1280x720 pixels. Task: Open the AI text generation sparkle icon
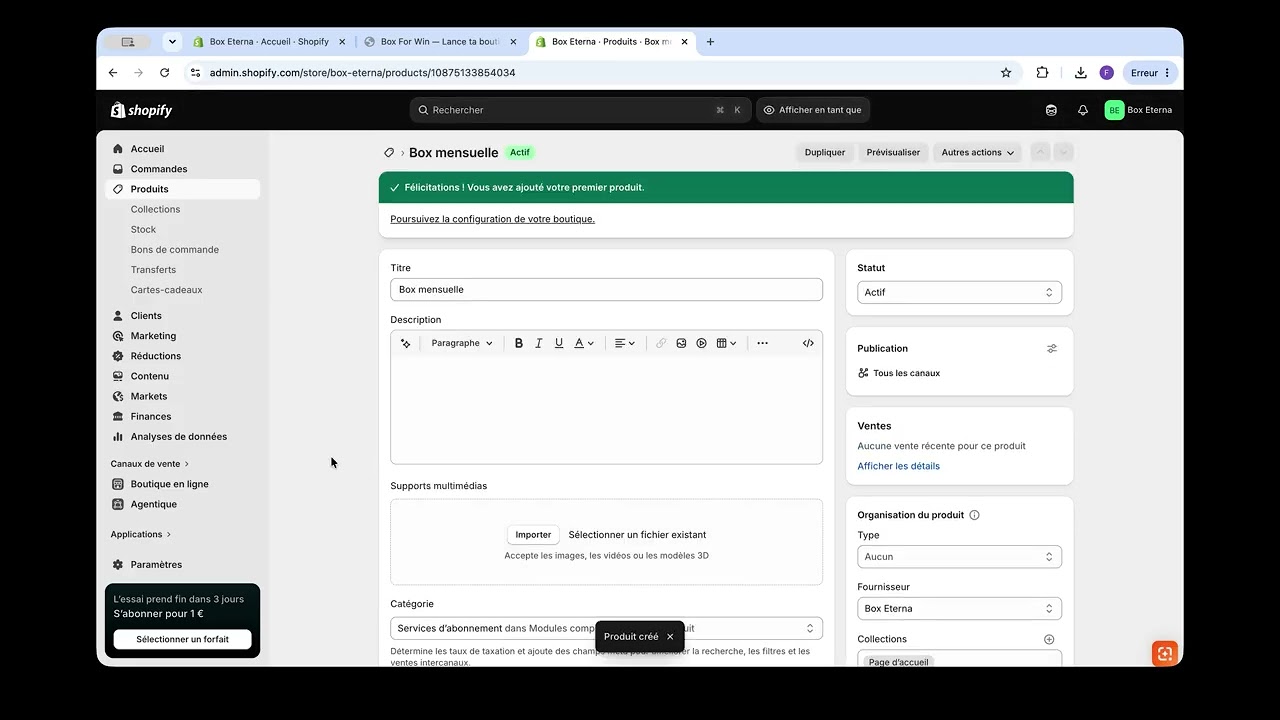[405, 343]
